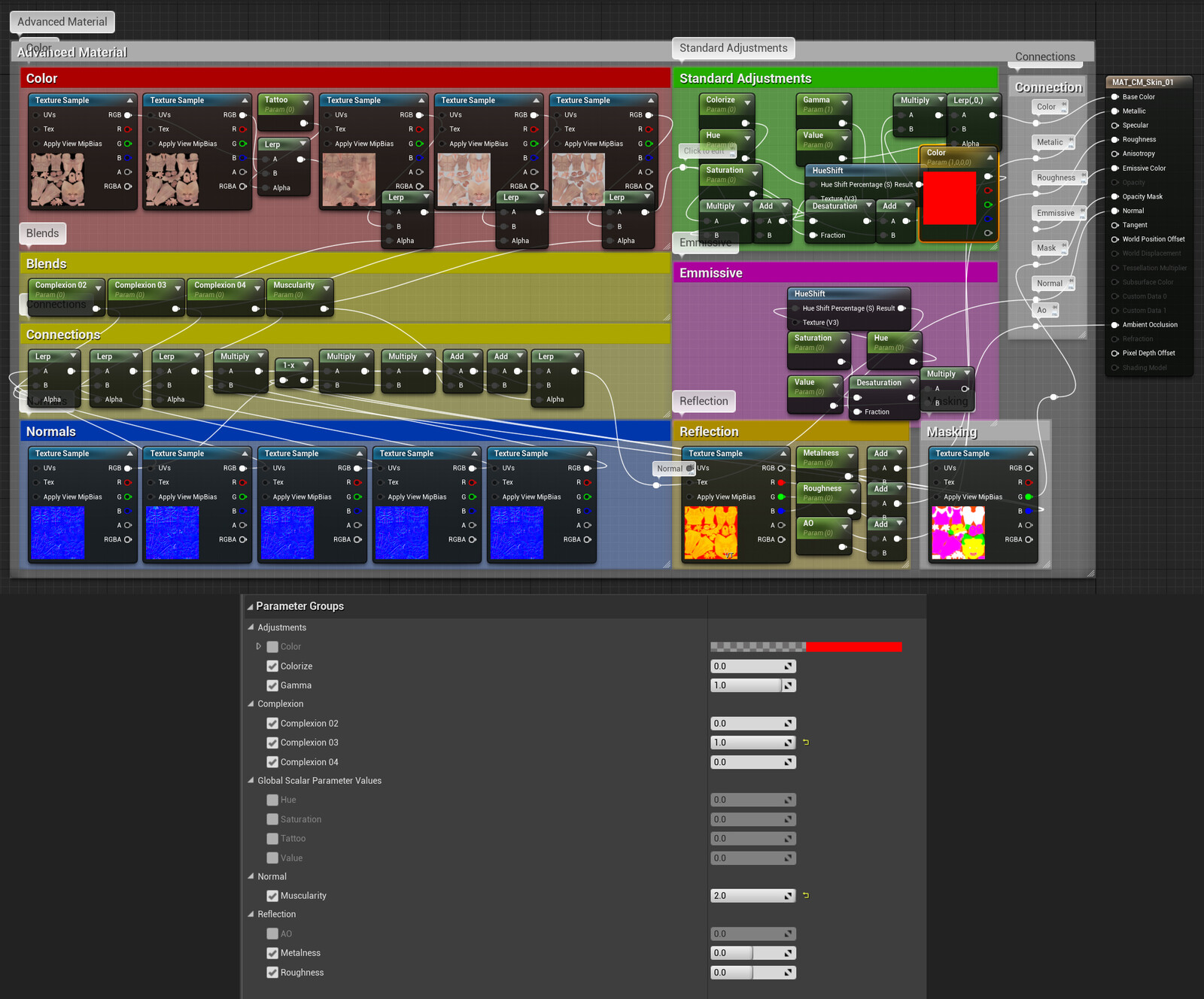Click output pin of the 1-x node

point(304,380)
